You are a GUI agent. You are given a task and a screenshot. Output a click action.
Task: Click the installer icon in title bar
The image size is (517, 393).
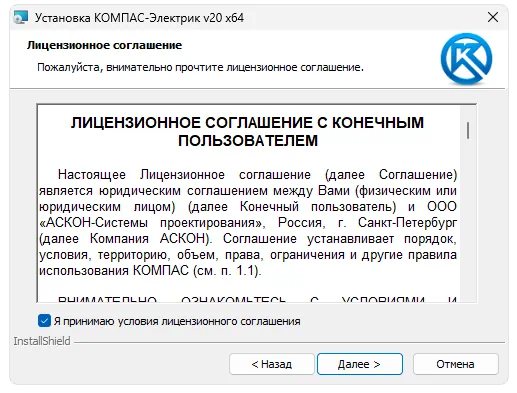20,17
